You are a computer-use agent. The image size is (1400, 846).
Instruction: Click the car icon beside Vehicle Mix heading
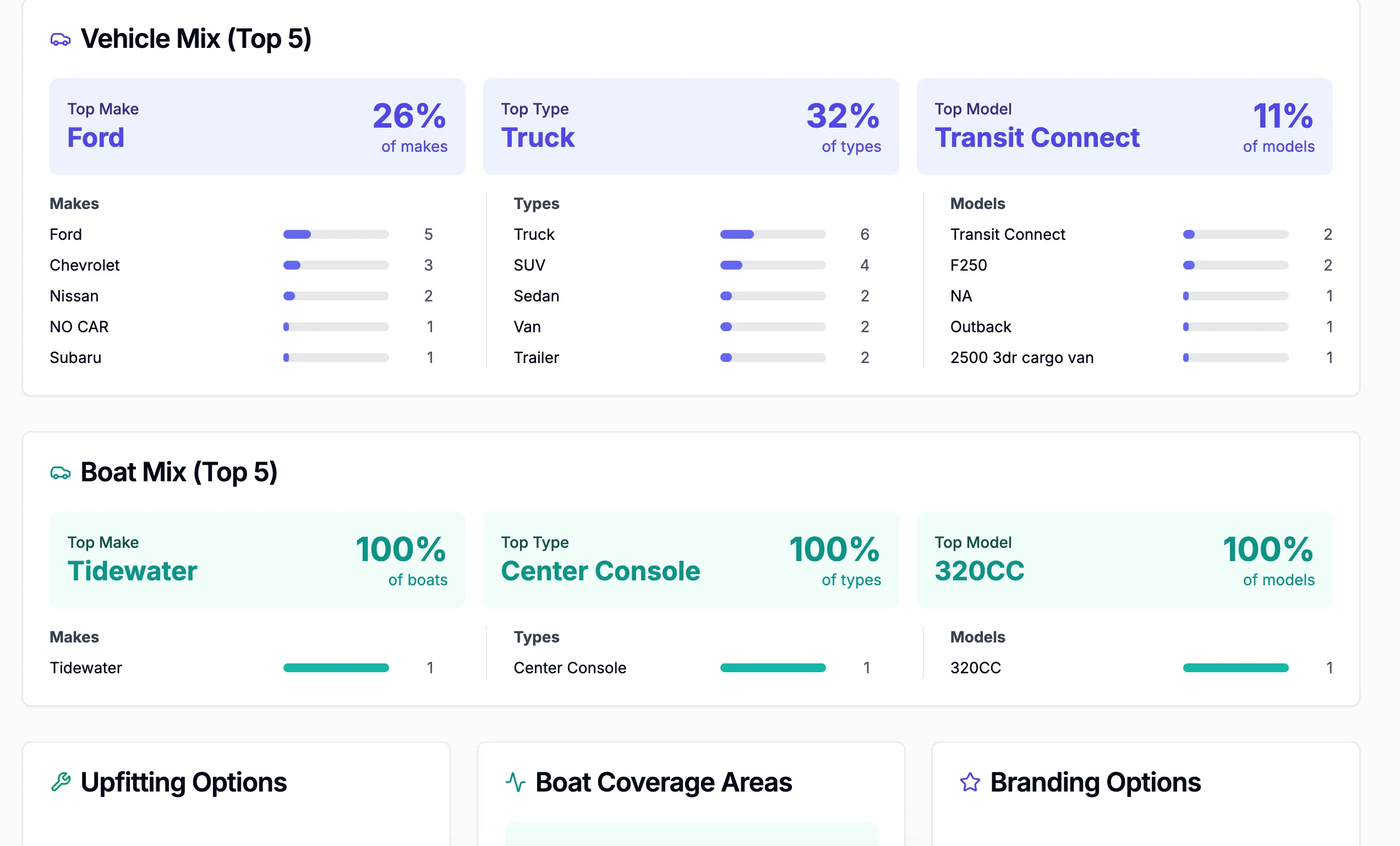pyautogui.click(x=60, y=39)
